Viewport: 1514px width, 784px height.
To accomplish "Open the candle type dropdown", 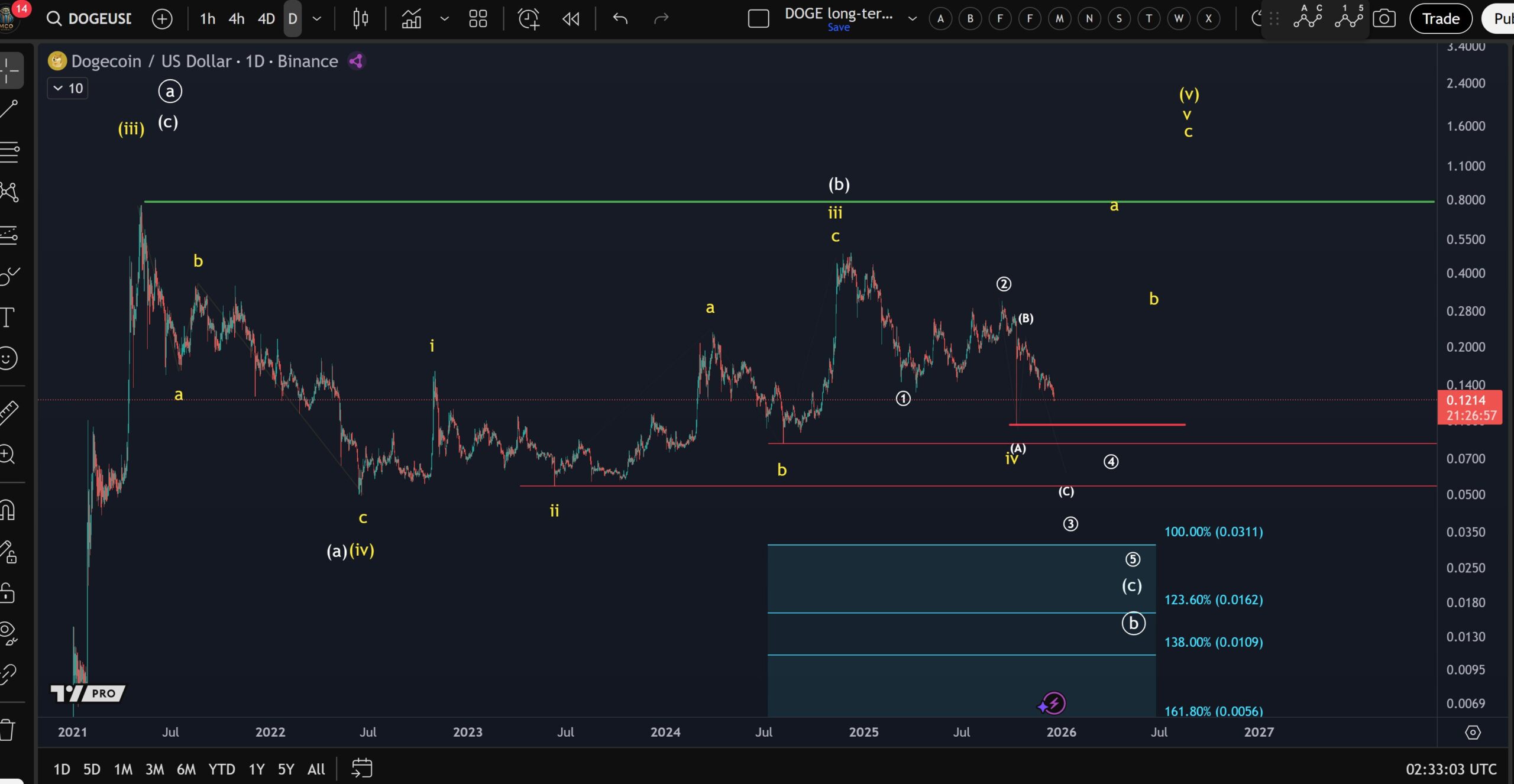I will pos(360,18).
